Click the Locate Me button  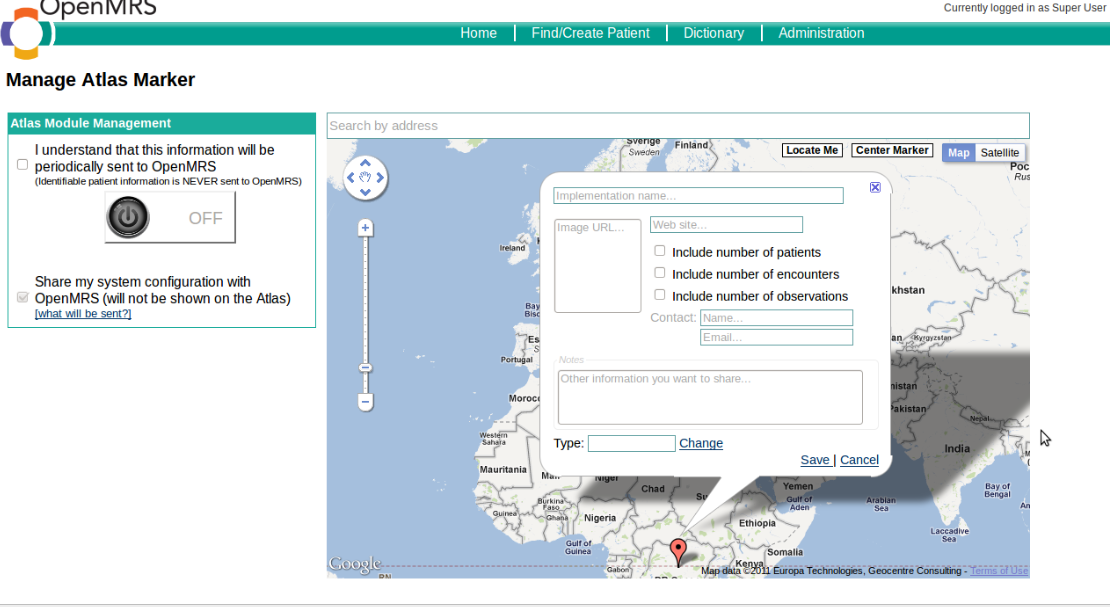[x=812, y=150]
